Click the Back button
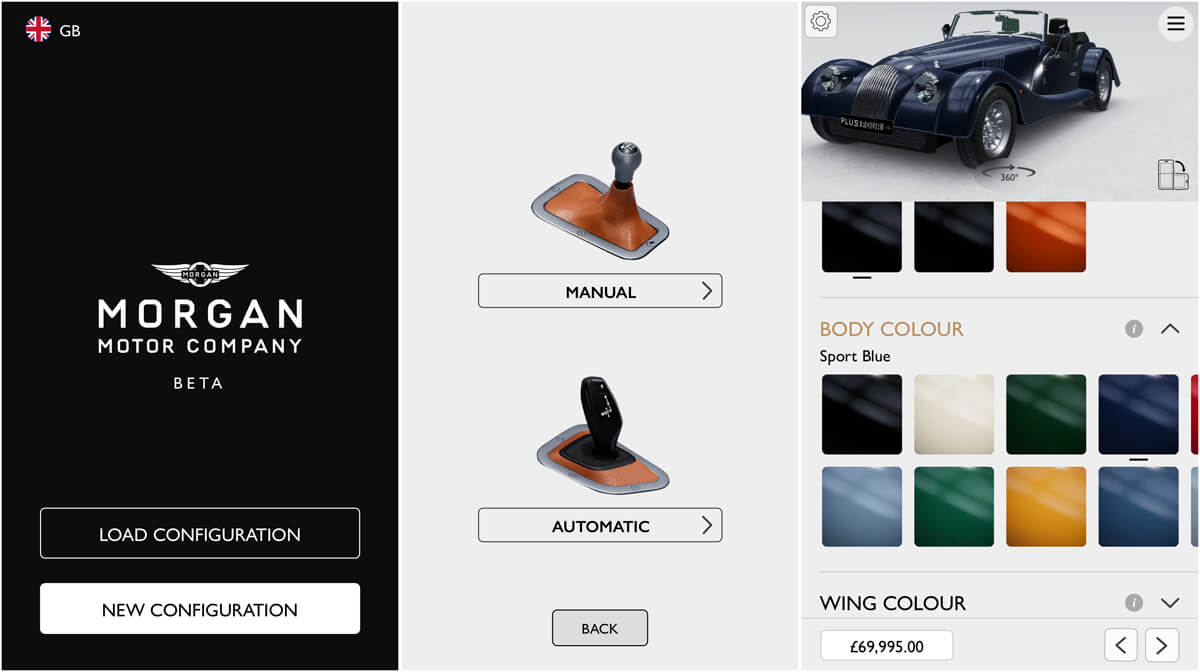Image resolution: width=1200 pixels, height=672 pixels. [600, 628]
